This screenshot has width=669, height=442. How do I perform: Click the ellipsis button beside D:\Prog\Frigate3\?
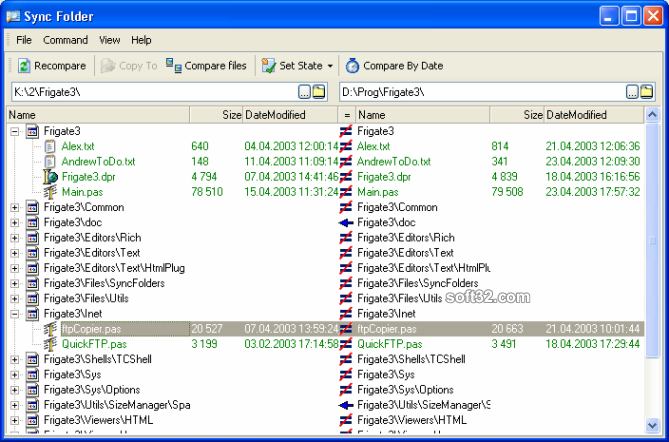point(632,92)
